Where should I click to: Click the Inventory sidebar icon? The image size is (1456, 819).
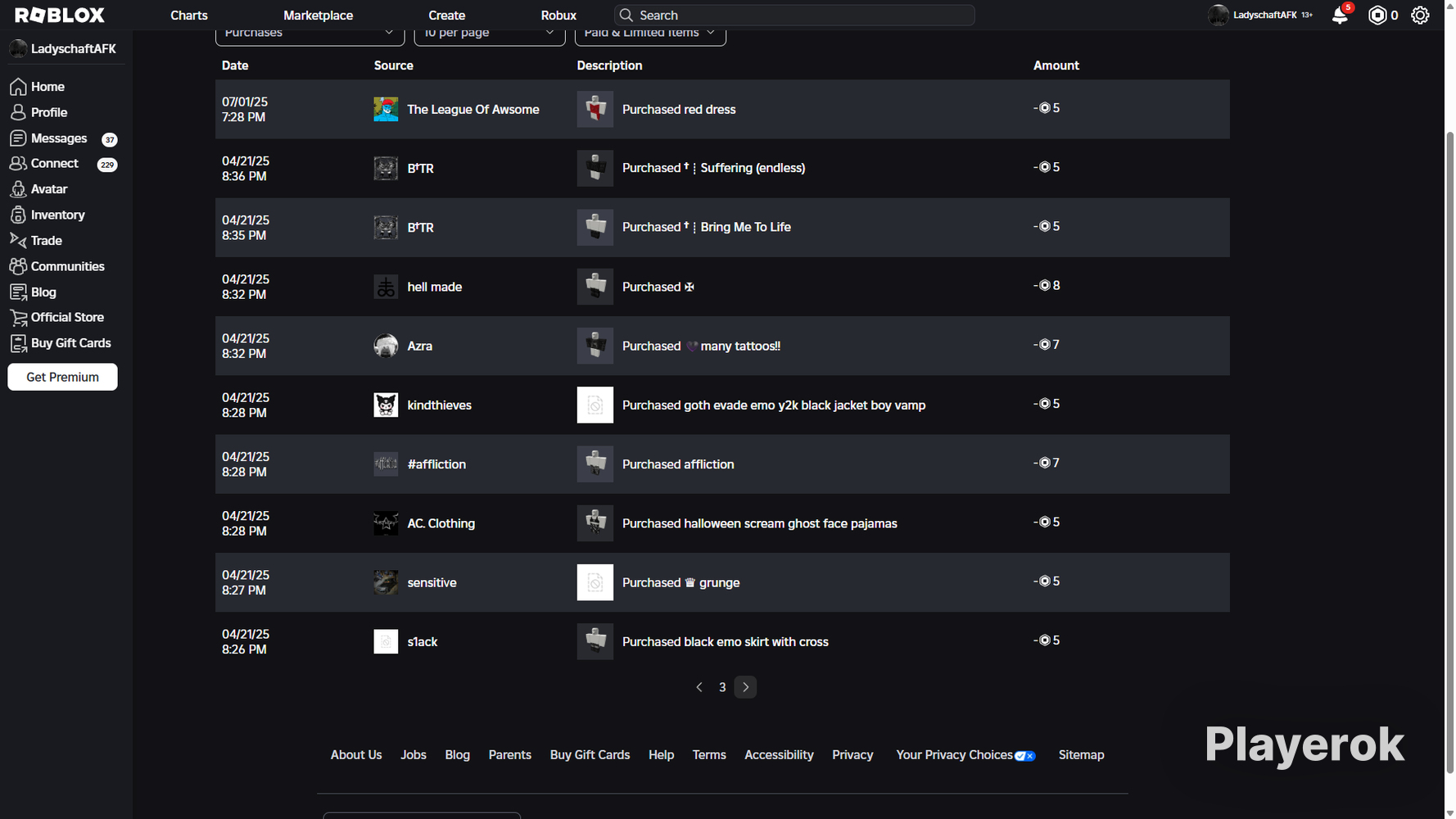[x=18, y=215]
